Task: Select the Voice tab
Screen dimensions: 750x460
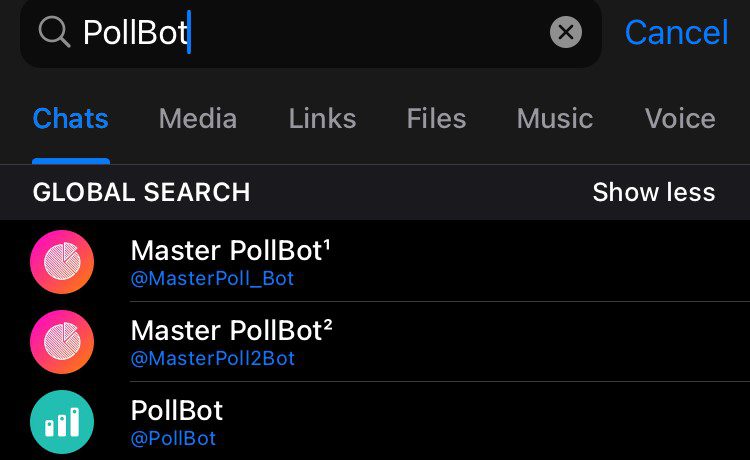Action: click(x=680, y=119)
